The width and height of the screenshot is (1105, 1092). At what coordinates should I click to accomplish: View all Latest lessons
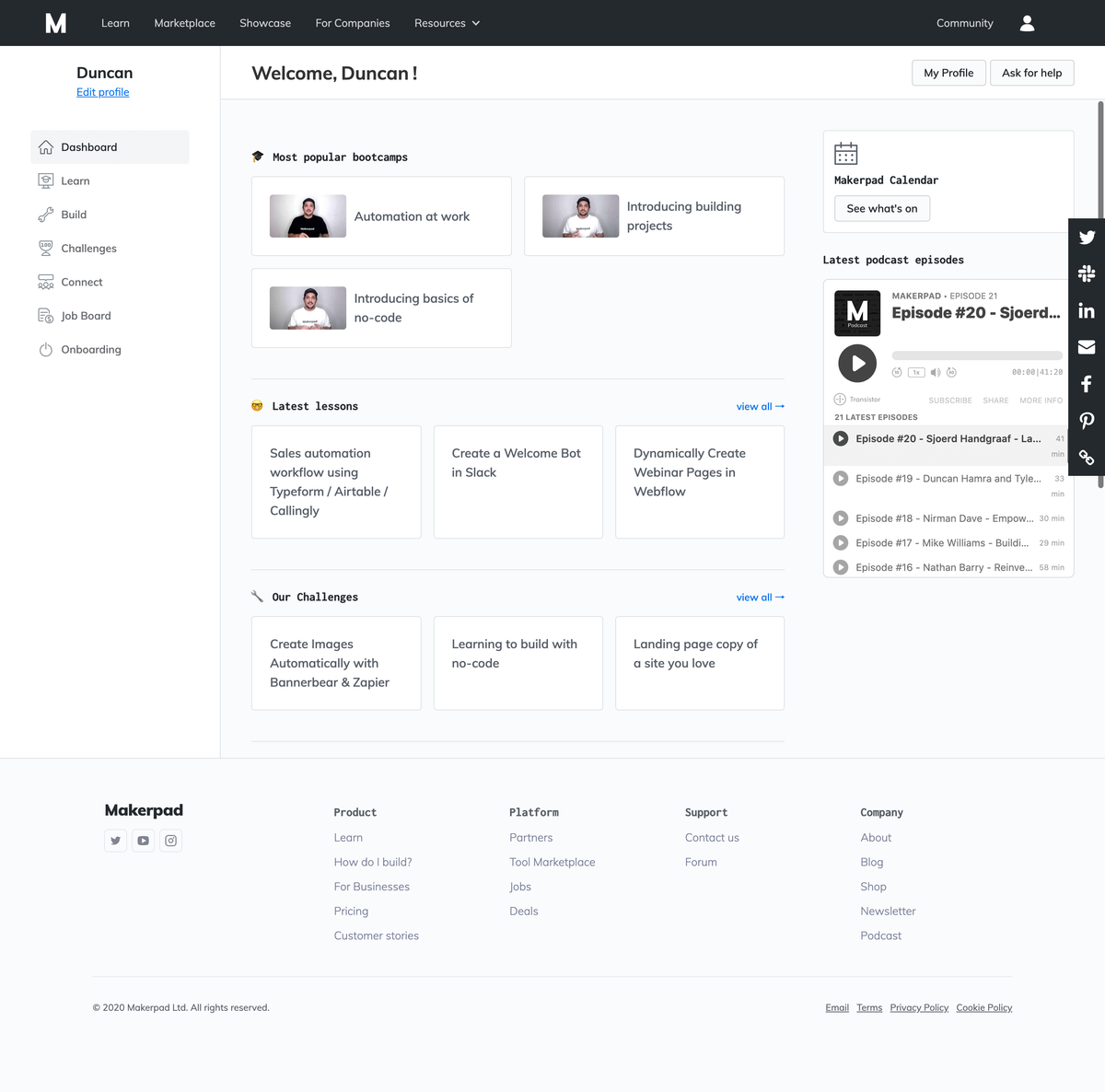coord(760,406)
